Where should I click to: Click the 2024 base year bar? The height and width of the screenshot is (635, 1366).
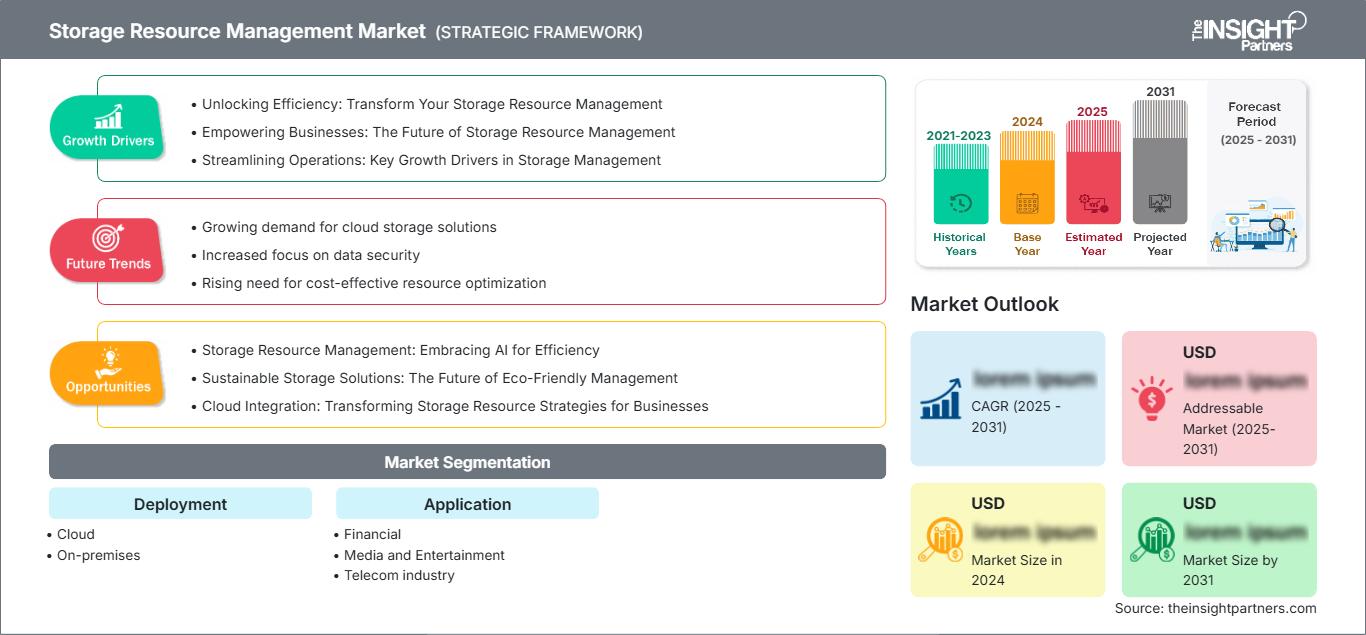[1027, 177]
